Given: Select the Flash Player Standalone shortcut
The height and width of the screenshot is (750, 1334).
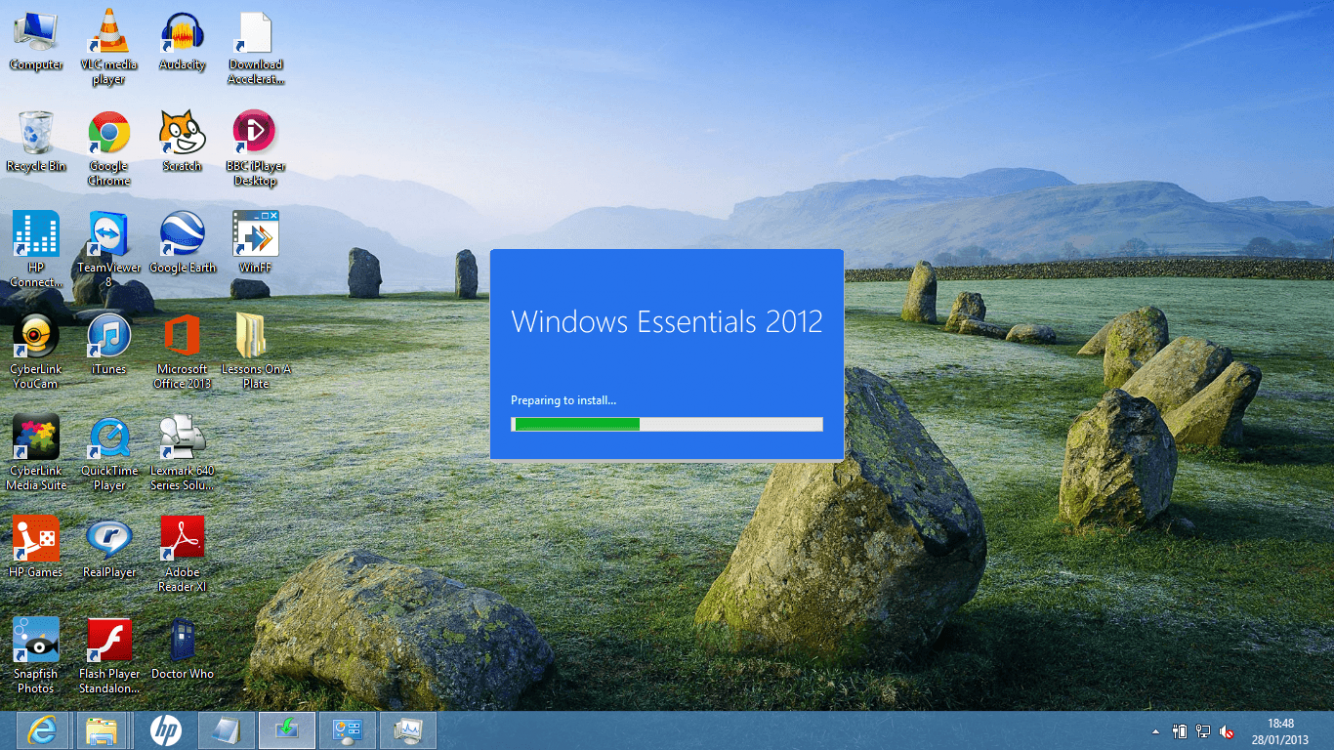Looking at the screenshot, I should point(109,655).
